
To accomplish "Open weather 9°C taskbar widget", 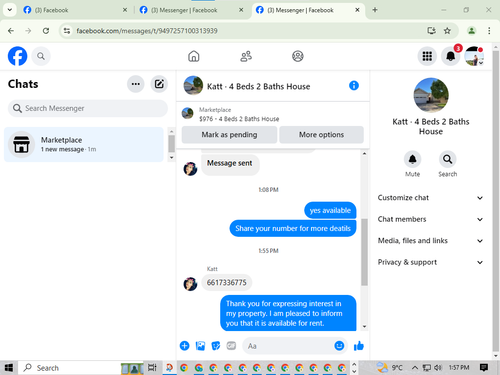I will tap(389, 368).
